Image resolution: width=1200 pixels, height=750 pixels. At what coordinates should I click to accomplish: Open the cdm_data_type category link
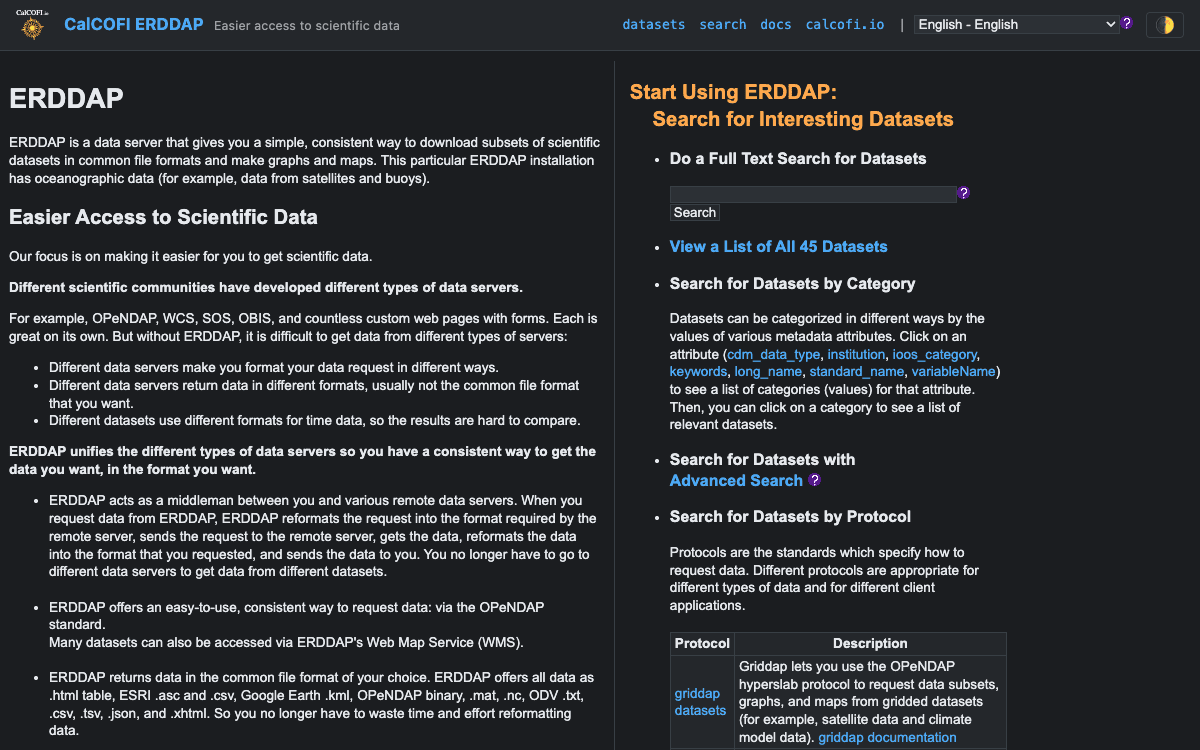click(x=774, y=354)
